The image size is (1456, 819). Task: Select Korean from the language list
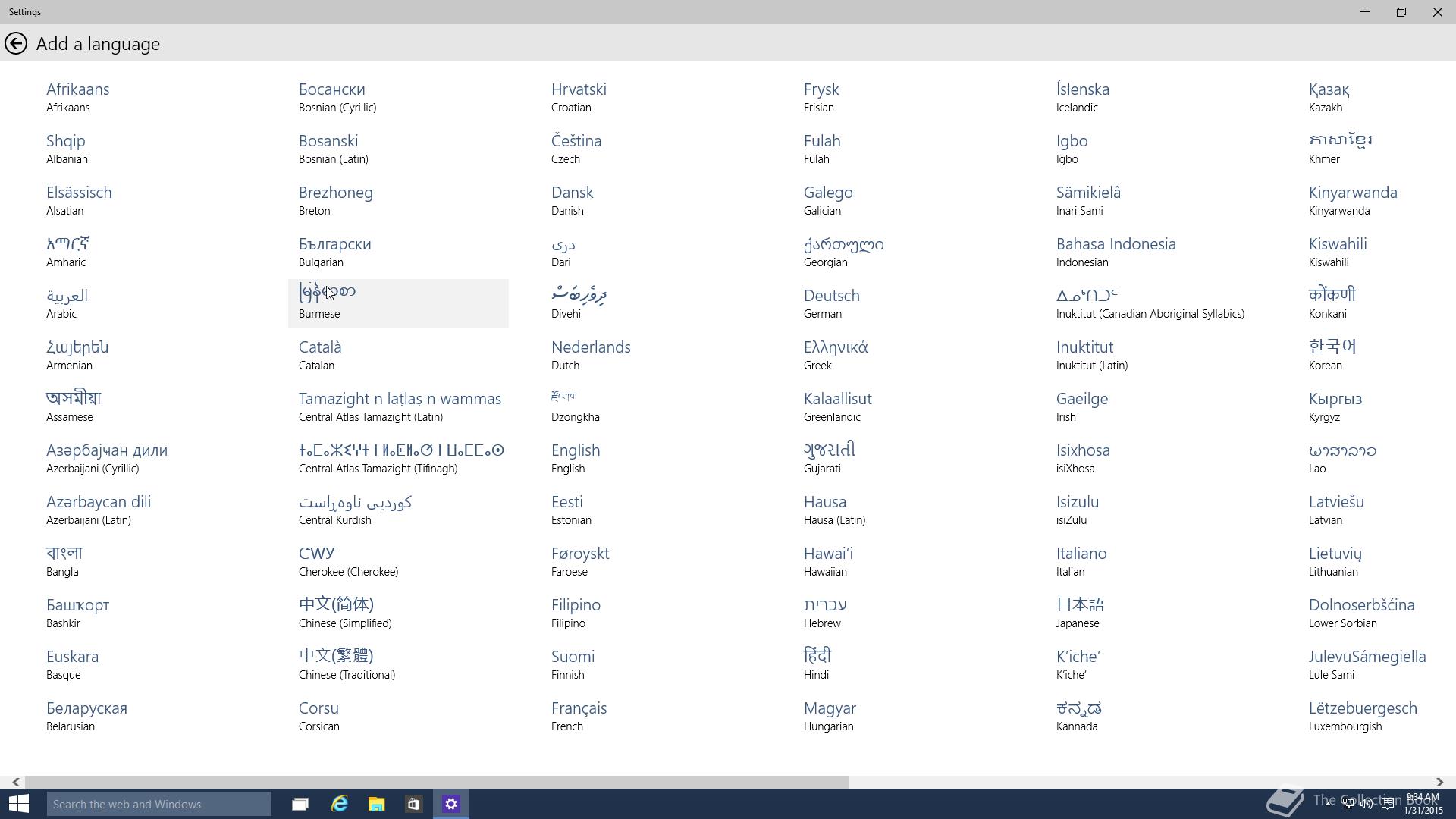(x=1332, y=354)
